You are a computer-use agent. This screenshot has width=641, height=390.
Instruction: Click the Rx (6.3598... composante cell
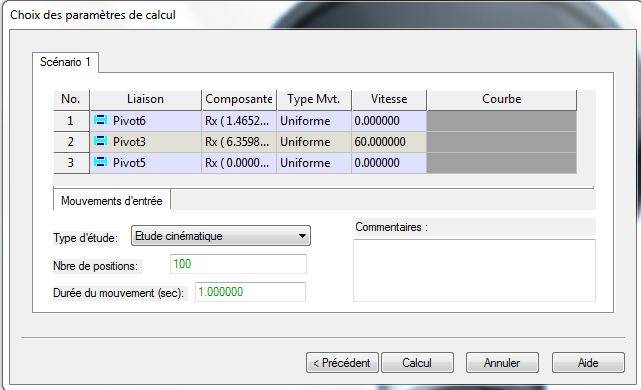[x=239, y=142]
